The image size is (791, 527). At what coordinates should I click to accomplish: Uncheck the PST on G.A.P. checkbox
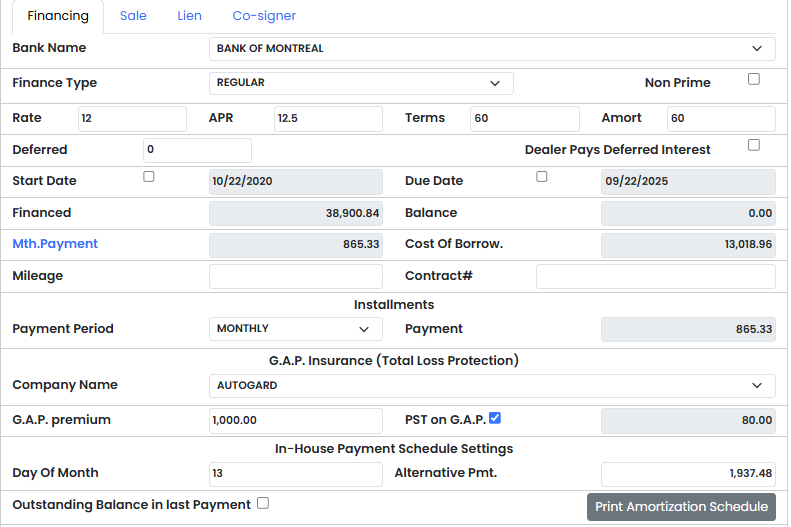click(x=495, y=418)
